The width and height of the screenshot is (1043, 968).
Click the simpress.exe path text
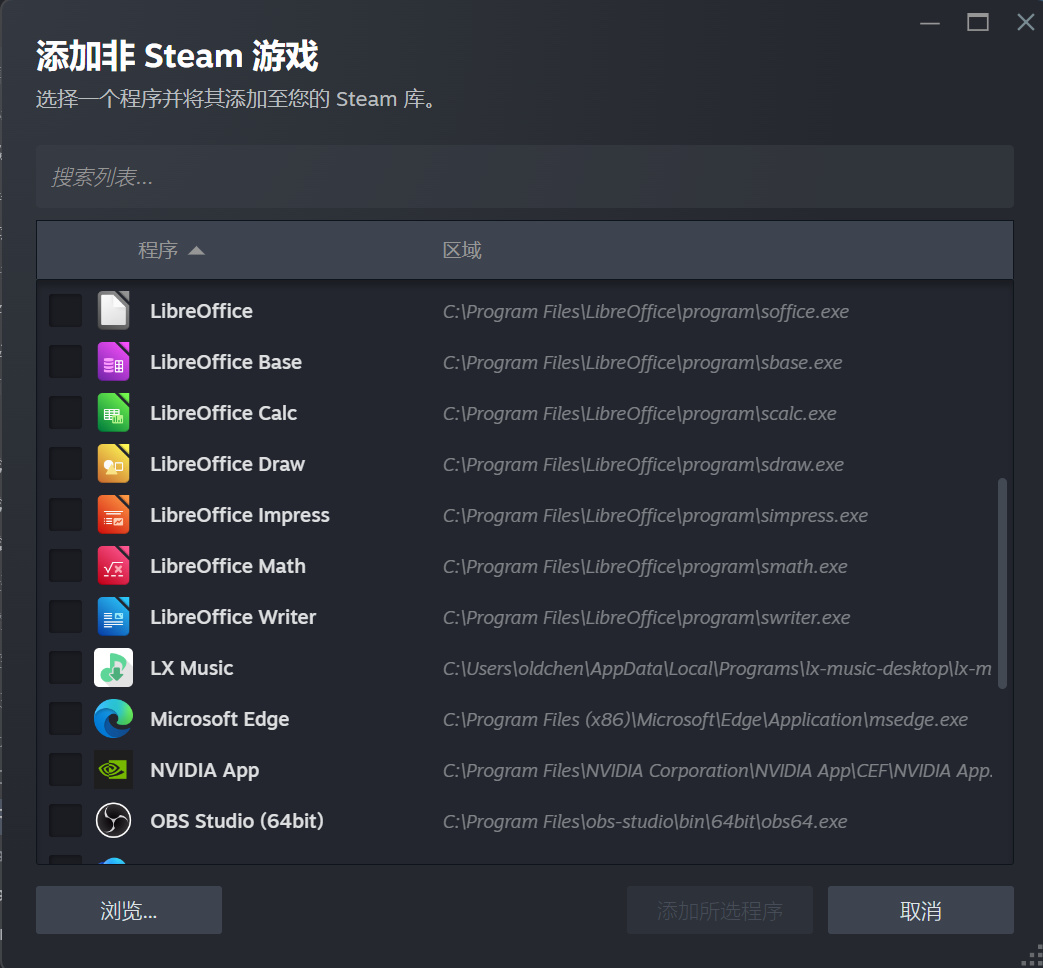point(655,516)
